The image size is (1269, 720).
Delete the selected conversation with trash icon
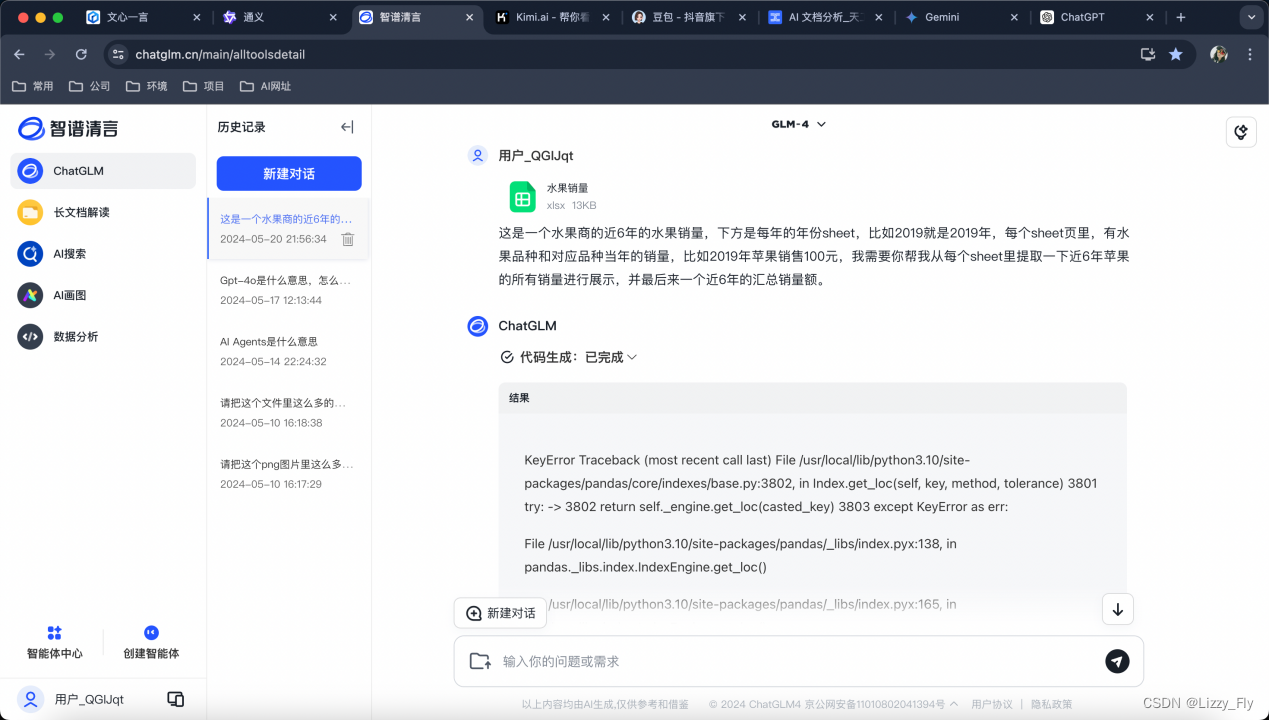click(x=347, y=239)
